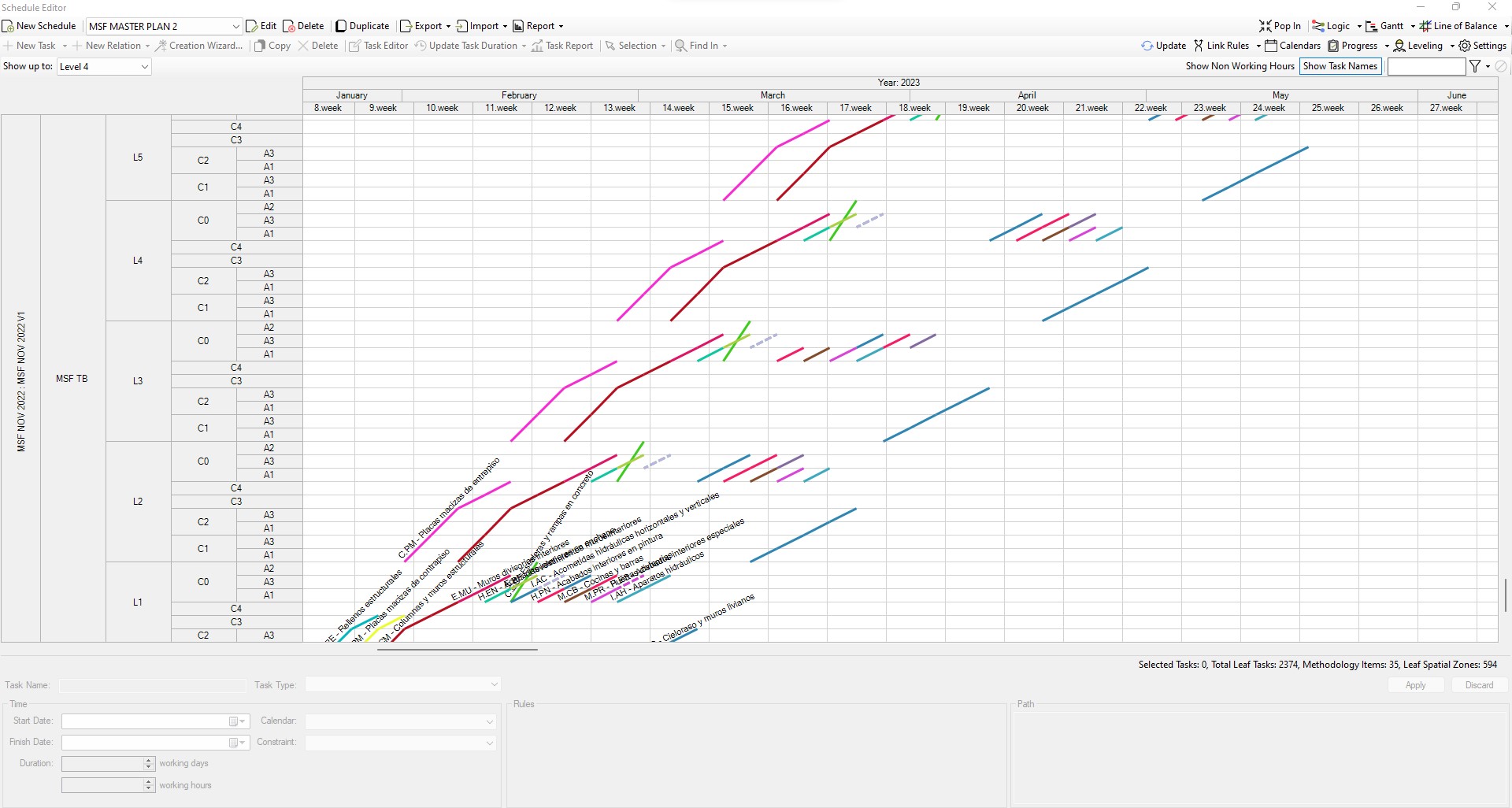Expand the Export dropdown arrow

448,26
